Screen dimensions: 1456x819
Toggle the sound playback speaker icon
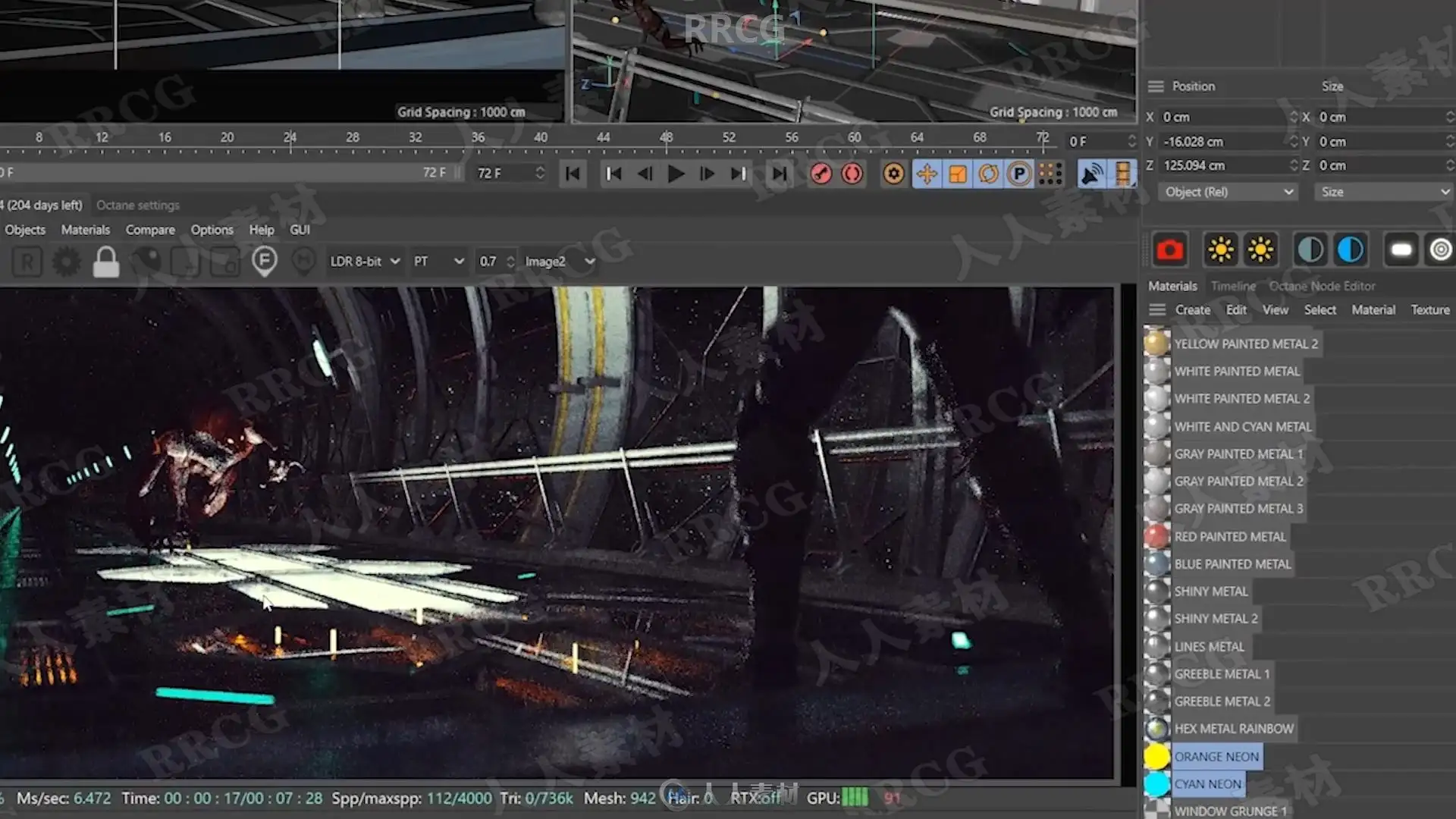pyautogui.click(x=1091, y=174)
